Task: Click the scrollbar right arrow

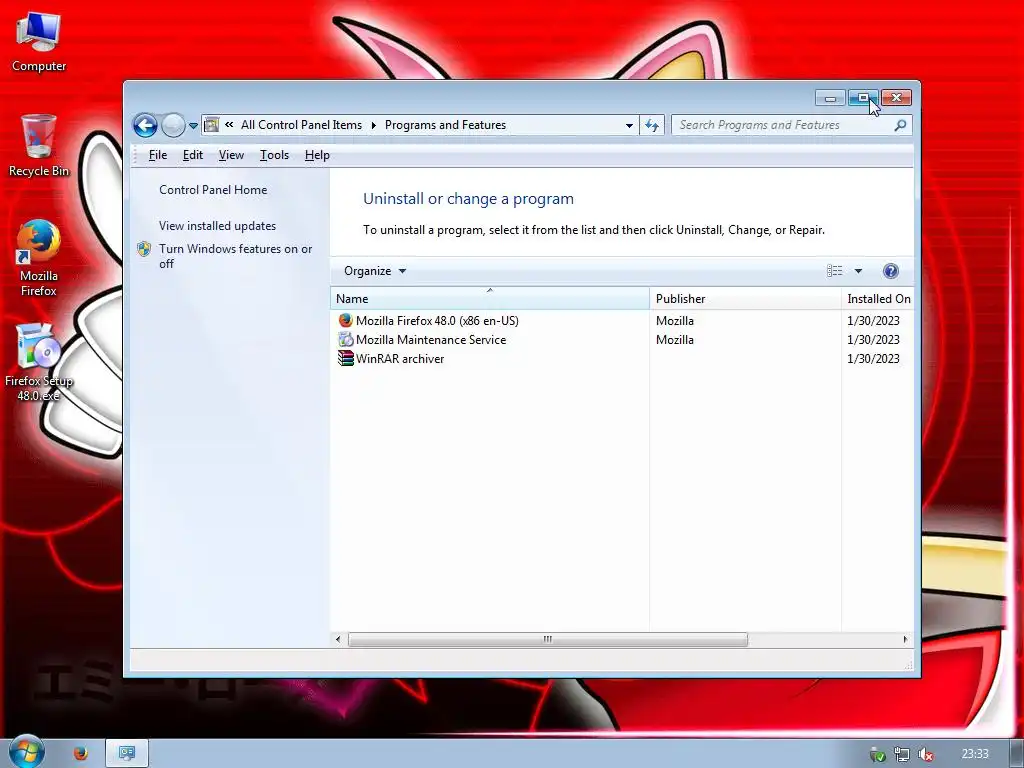Action: click(x=905, y=639)
